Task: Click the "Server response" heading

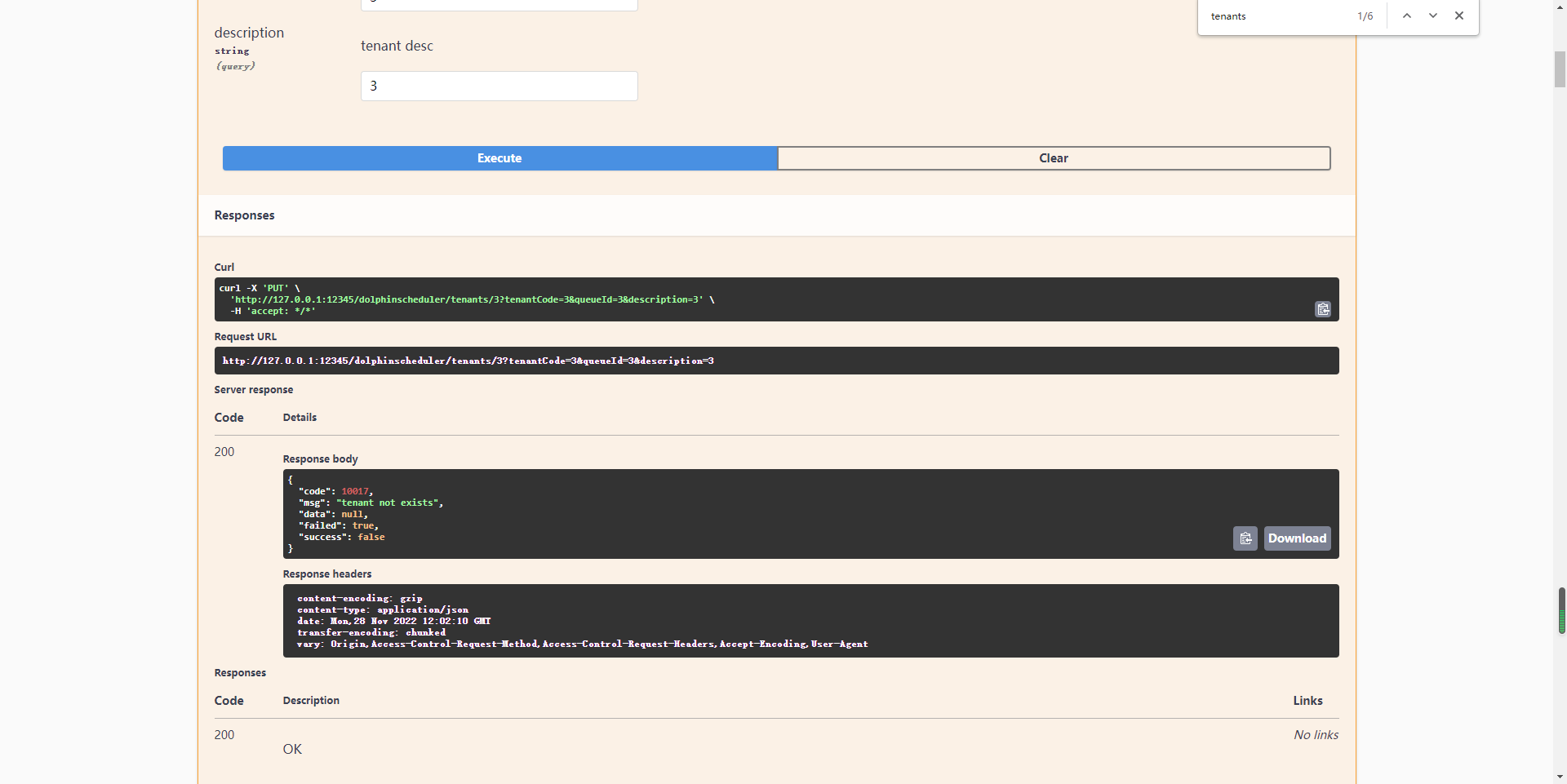Action: click(x=254, y=390)
